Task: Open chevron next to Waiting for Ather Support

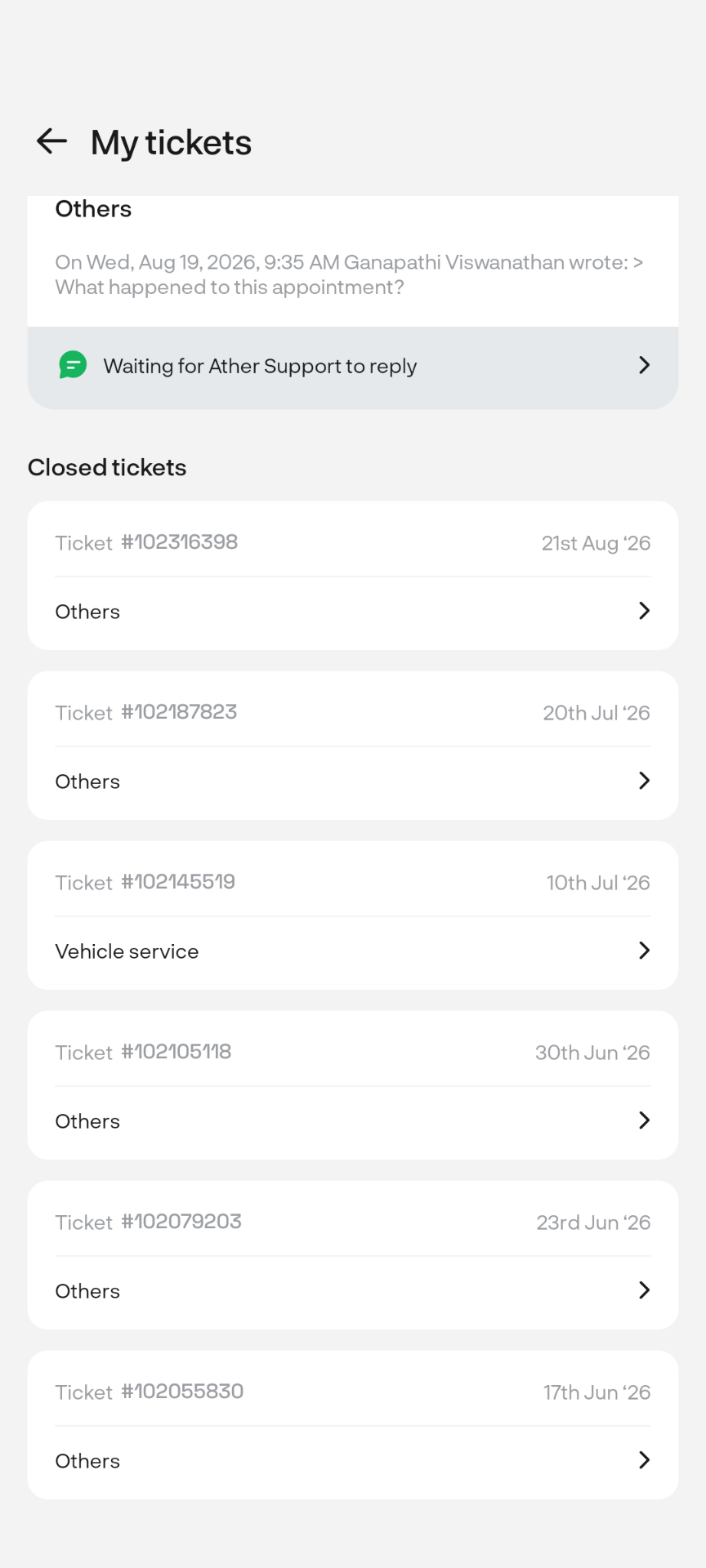Action: coord(644,365)
